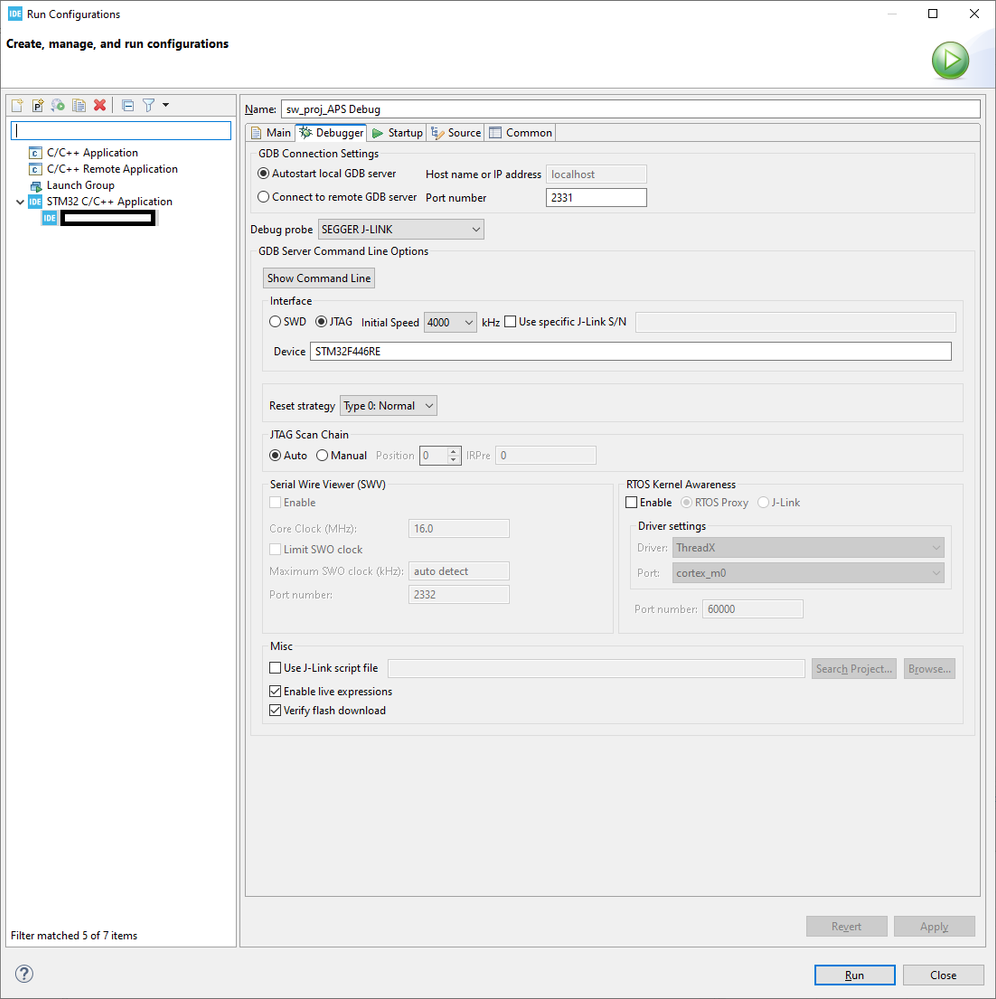Screen dimensions: 996x999
Task: Collapse STM32 C/C++ Application node
Action: [x=20, y=202]
